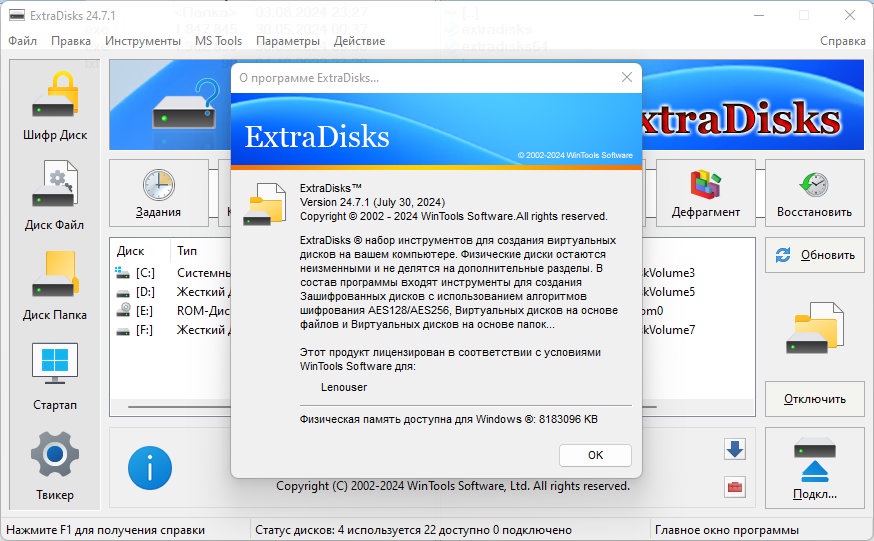Open the Шифр Диск encrypted disk tool
This screenshot has width=874, height=541.
point(55,106)
